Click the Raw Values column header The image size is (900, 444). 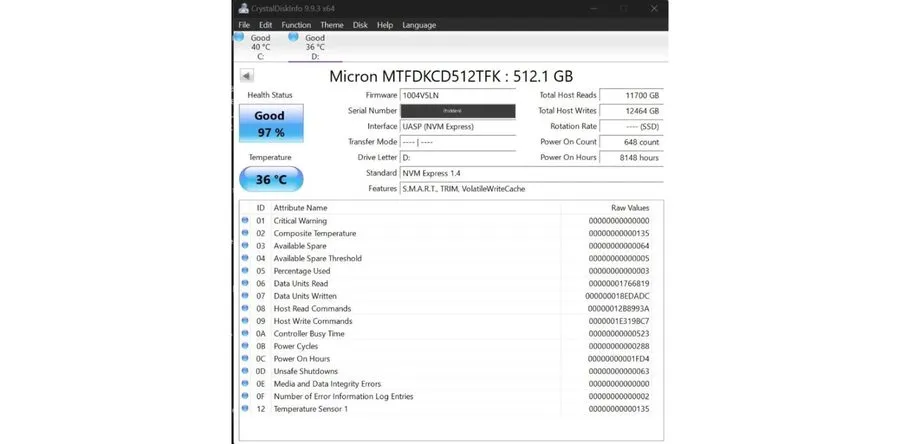pos(630,208)
